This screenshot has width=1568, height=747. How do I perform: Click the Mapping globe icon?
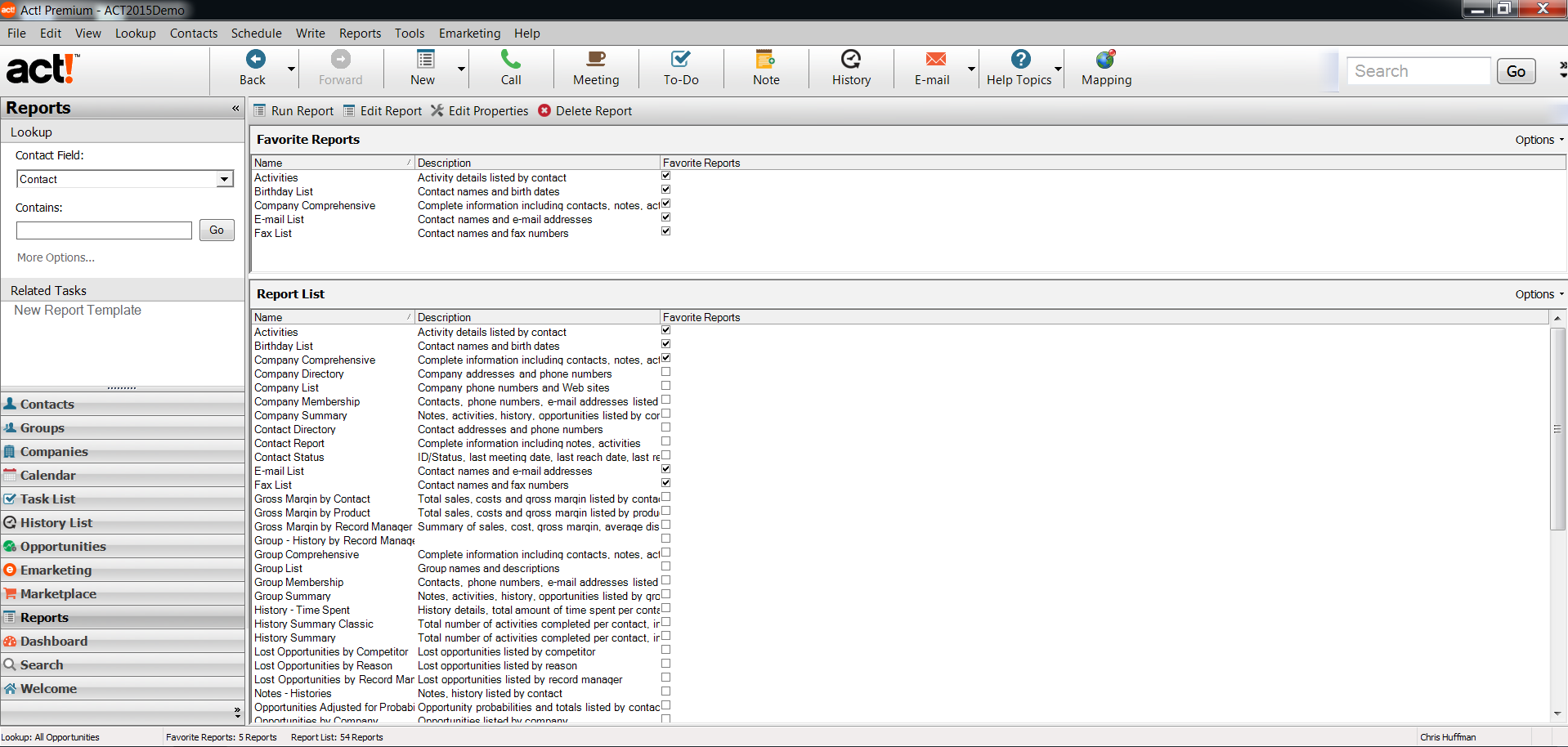(x=1106, y=60)
